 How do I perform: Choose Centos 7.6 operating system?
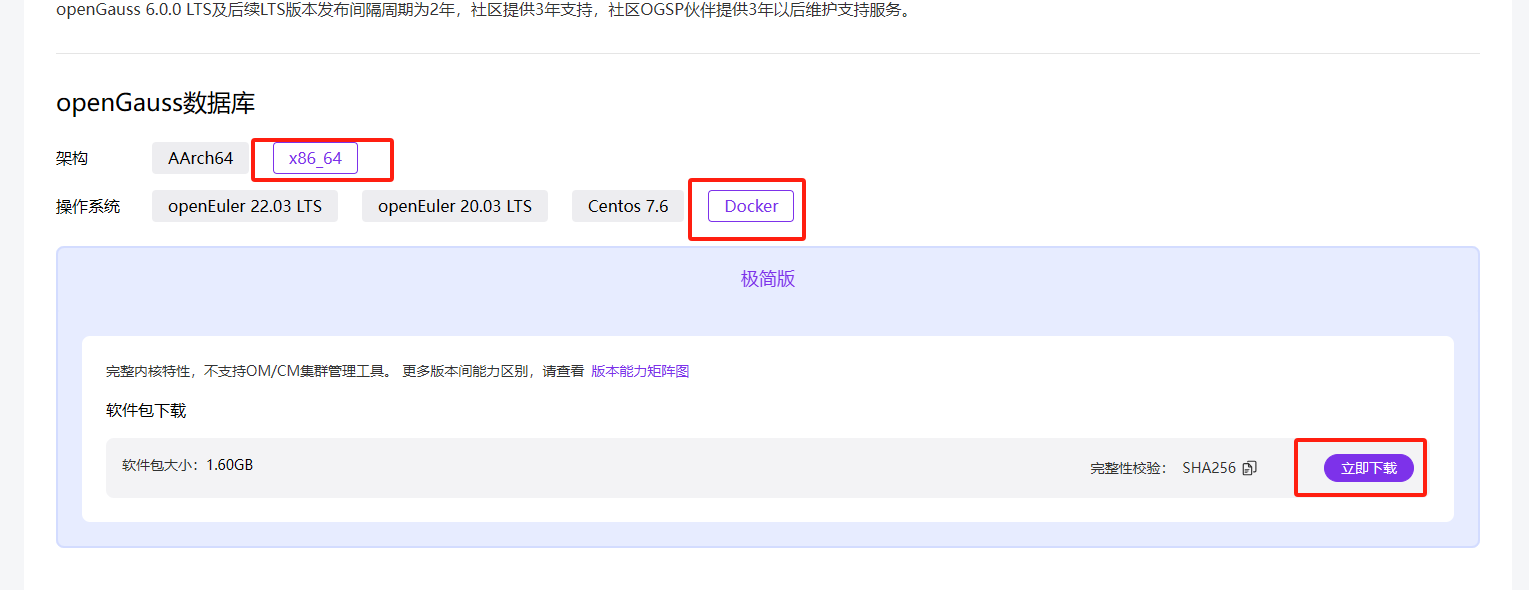[x=628, y=206]
